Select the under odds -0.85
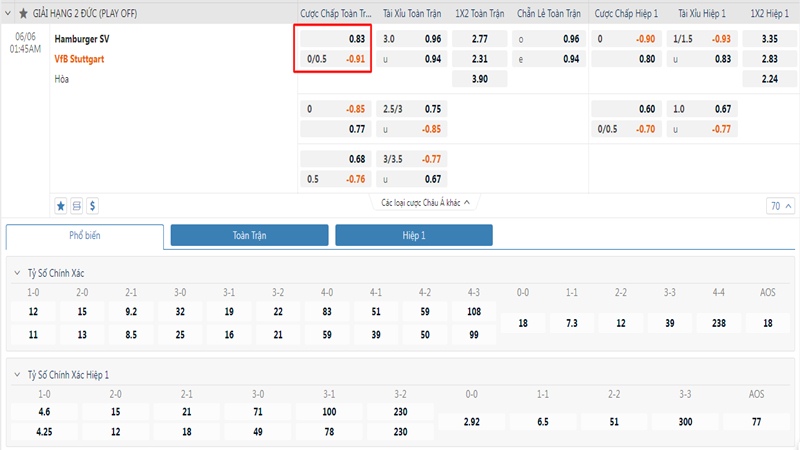Image resolution: width=800 pixels, height=450 pixels. tap(412, 129)
